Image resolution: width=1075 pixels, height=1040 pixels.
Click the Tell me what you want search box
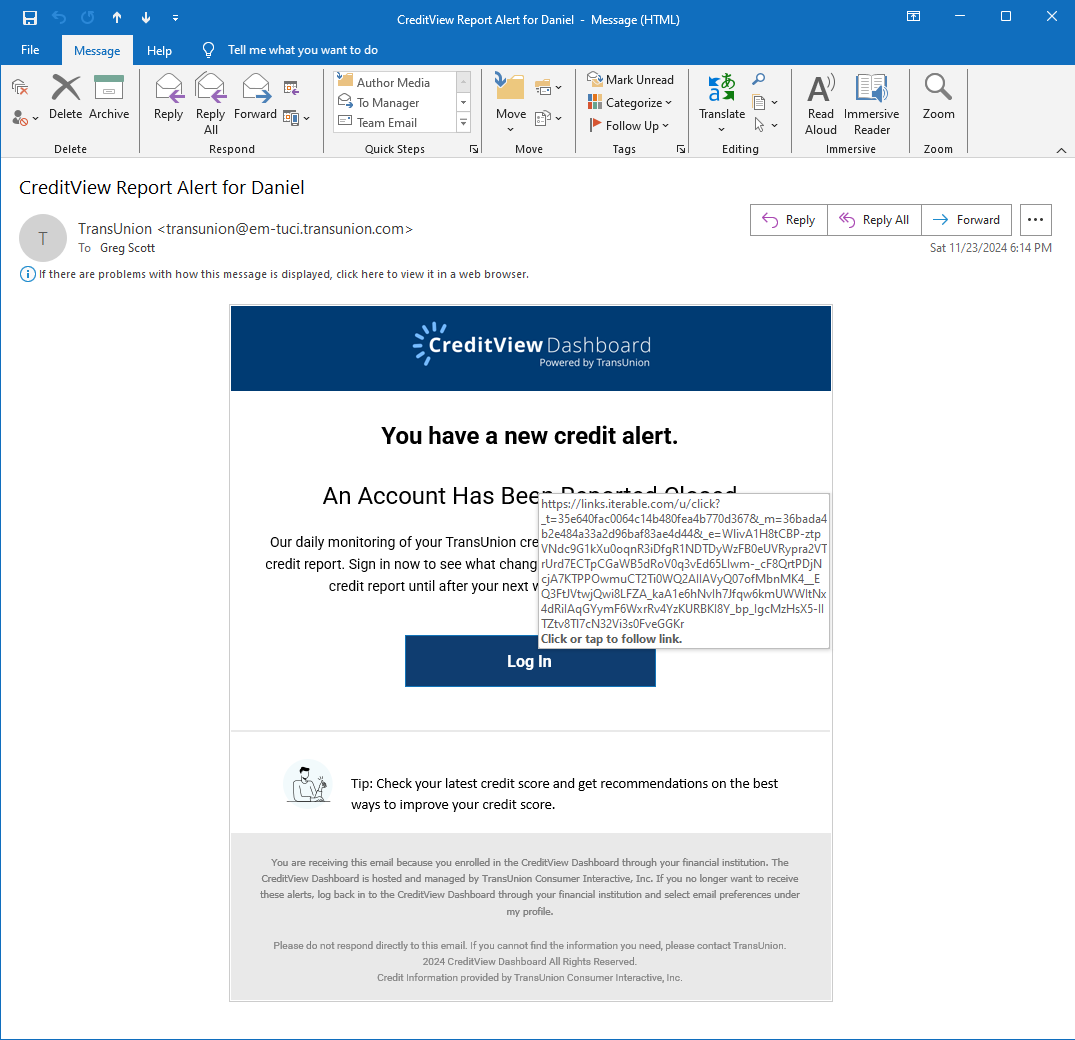point(302,50)
